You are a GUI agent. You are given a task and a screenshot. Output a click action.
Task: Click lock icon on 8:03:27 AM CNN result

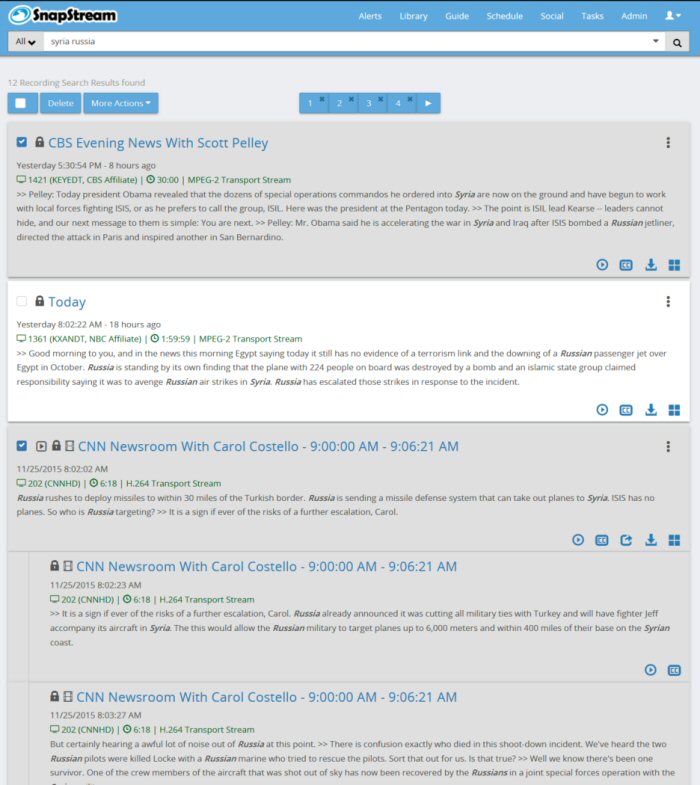[x=55, y=696]
